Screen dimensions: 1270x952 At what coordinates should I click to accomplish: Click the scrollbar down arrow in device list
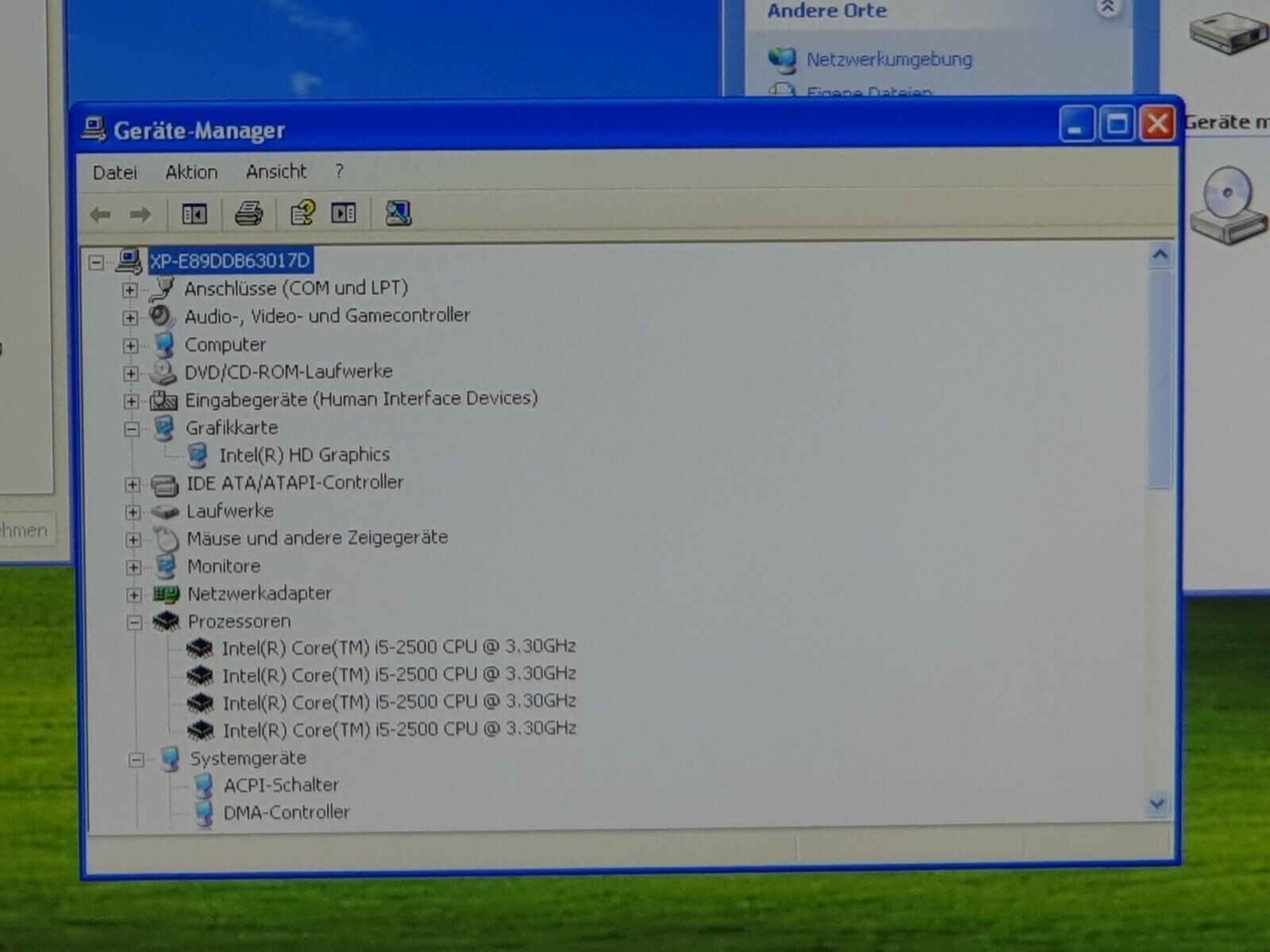(x=1157, y=804)
